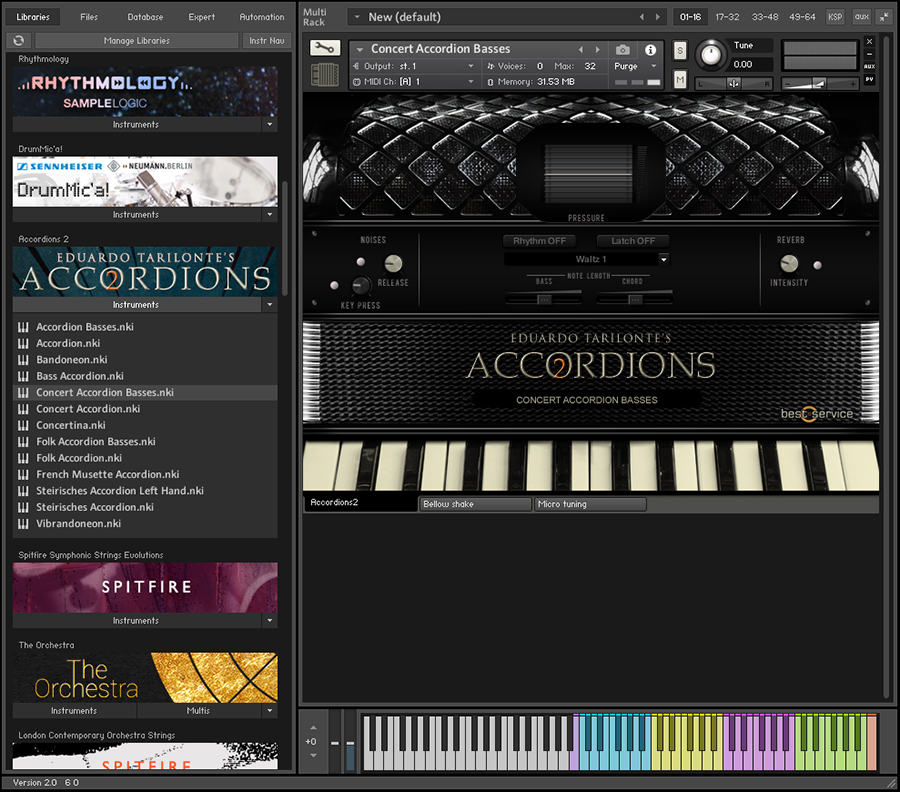Viewport: 900px width, 792px height.
Task: Load next multi with the right arrow
Action: coord(658,17)
